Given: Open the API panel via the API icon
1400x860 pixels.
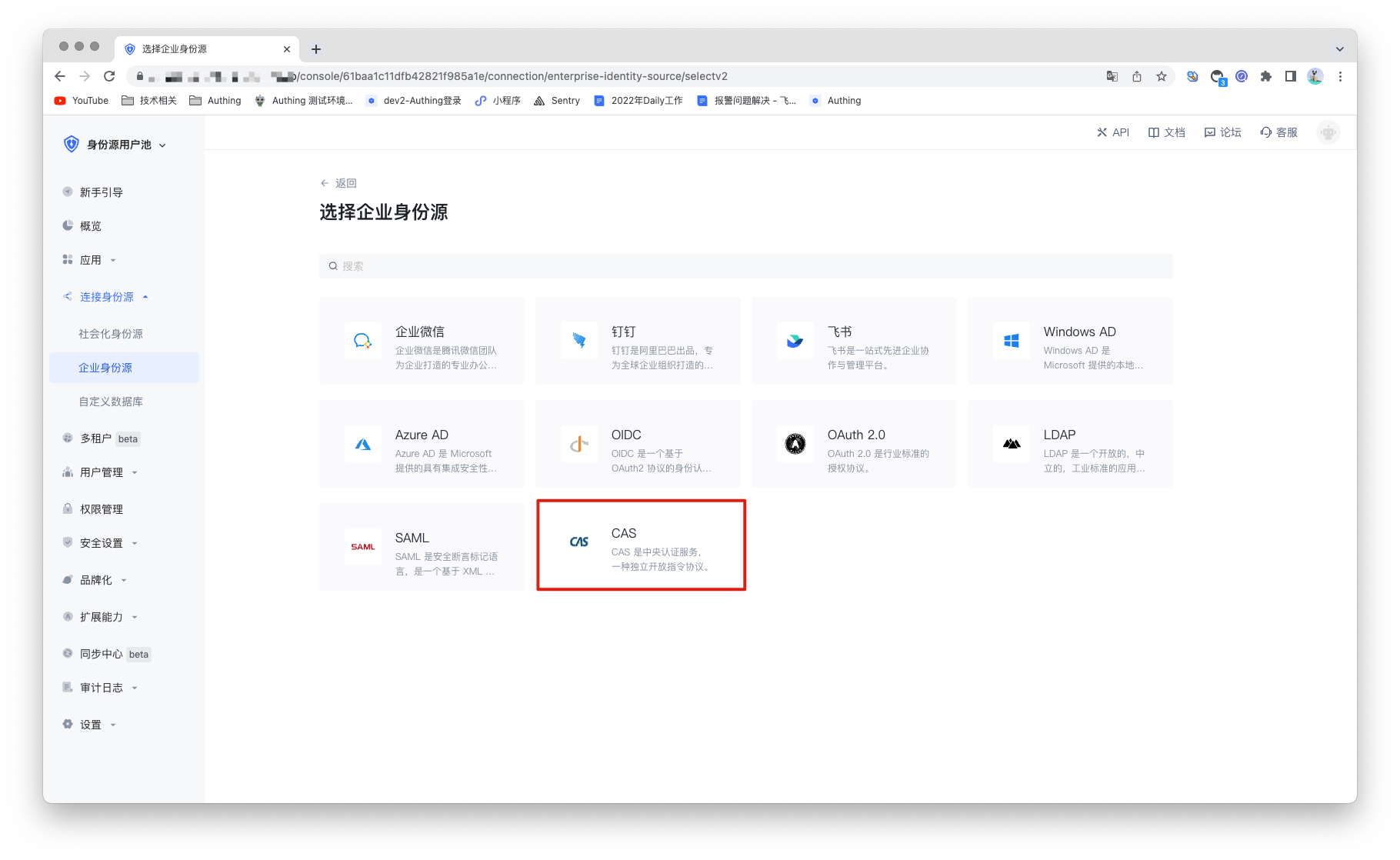Looking at the screenshot, I should [1113, 132].
